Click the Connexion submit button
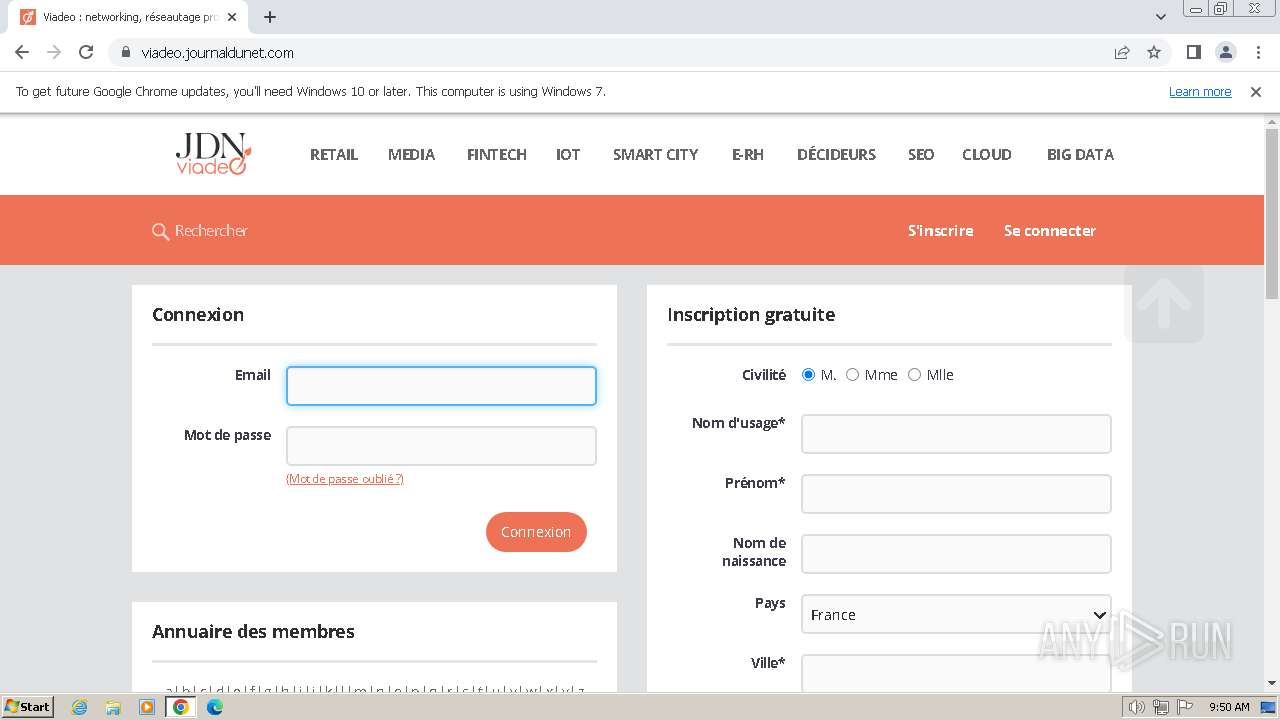The height and width of the screenshot is (720, 1280). pos(536,532)
